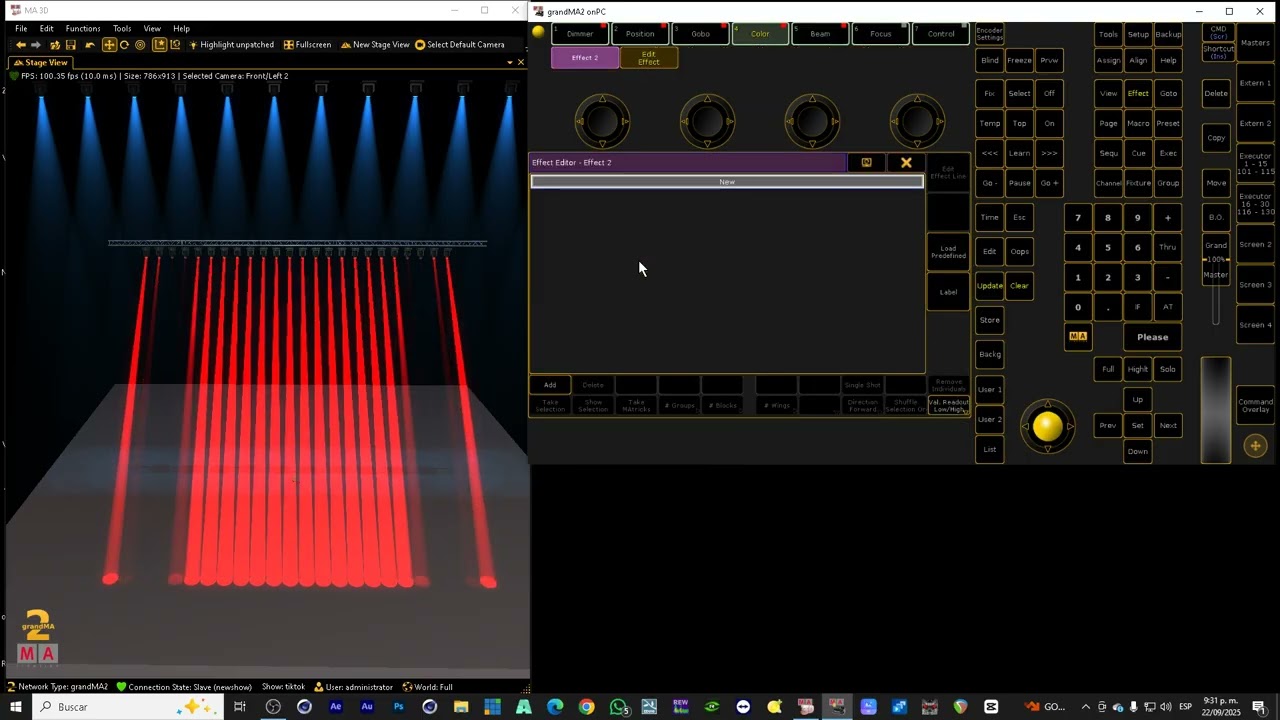1280x720 pixels.
Task: Click the first encoder knob
Action: (x=602, y=121)
